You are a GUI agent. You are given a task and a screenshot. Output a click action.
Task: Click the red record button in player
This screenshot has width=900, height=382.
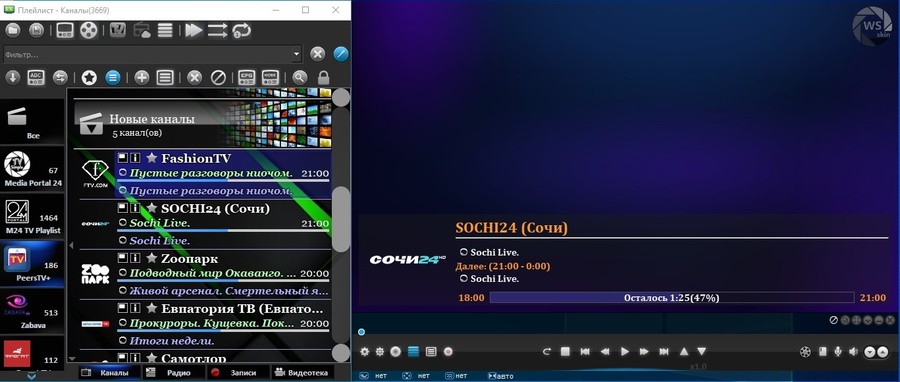(448, 352)
